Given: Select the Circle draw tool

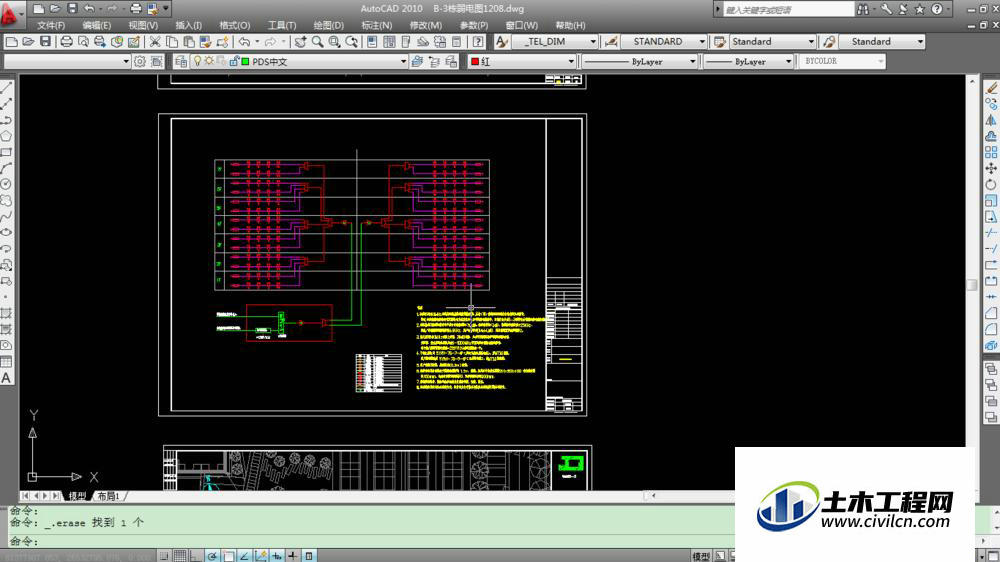Looking at the screenshot, I should pyautogui.click(x=6, y=184).
